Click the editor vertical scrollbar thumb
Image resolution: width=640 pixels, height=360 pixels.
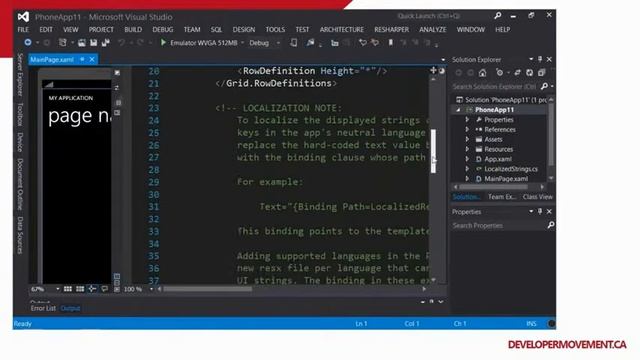pos(433,151)
